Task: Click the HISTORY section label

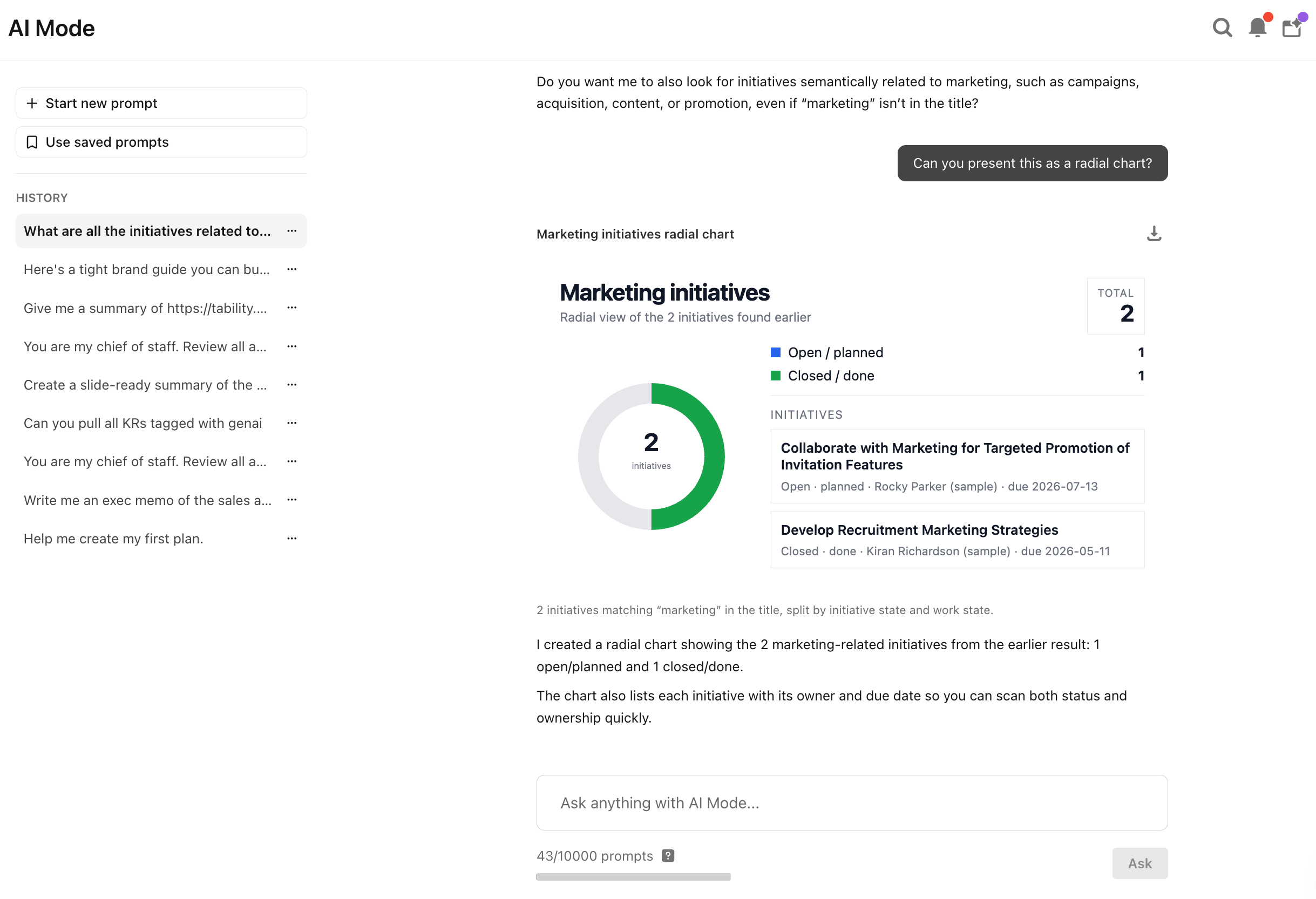Action: (42, 197)
